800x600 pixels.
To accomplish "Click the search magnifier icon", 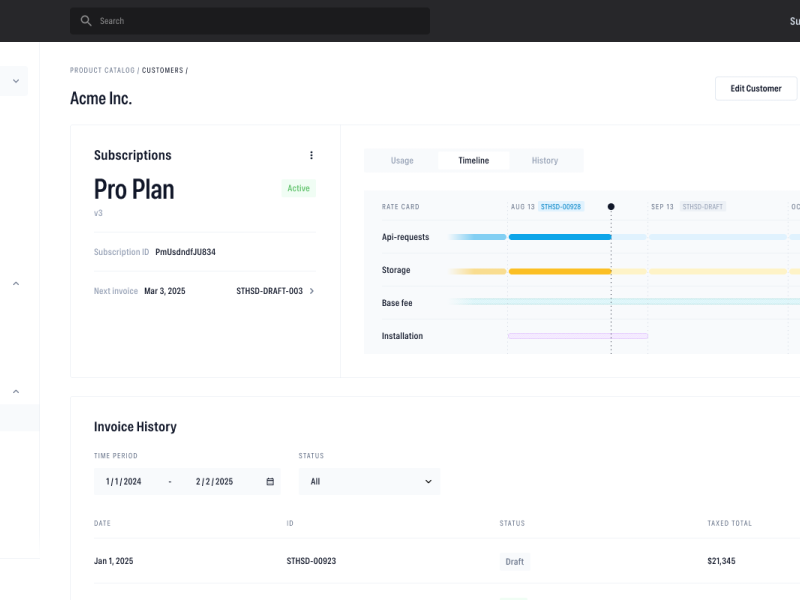I will coord(86,21).
